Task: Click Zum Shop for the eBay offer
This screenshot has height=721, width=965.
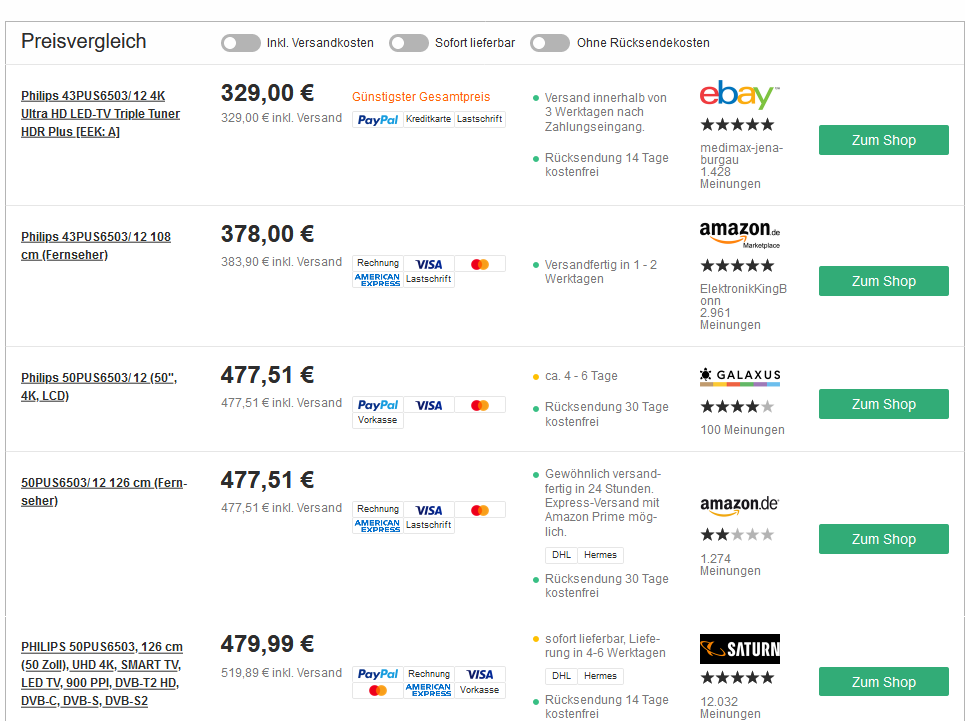Action: [x=883, y=140]
